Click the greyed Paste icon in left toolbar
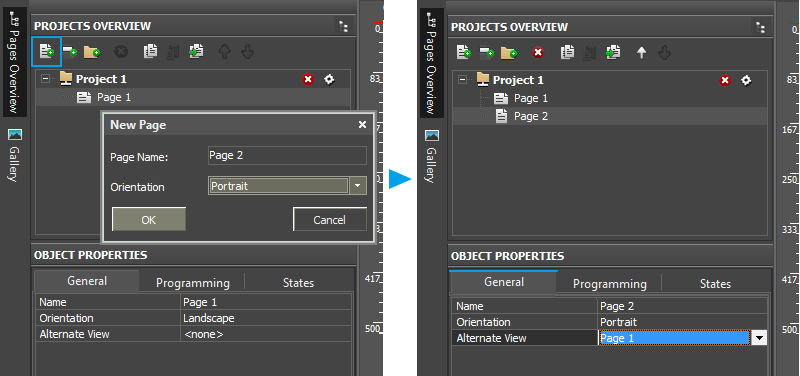Image resolution: width=800 pixels, height=376 pixels. tap(173, 52)
